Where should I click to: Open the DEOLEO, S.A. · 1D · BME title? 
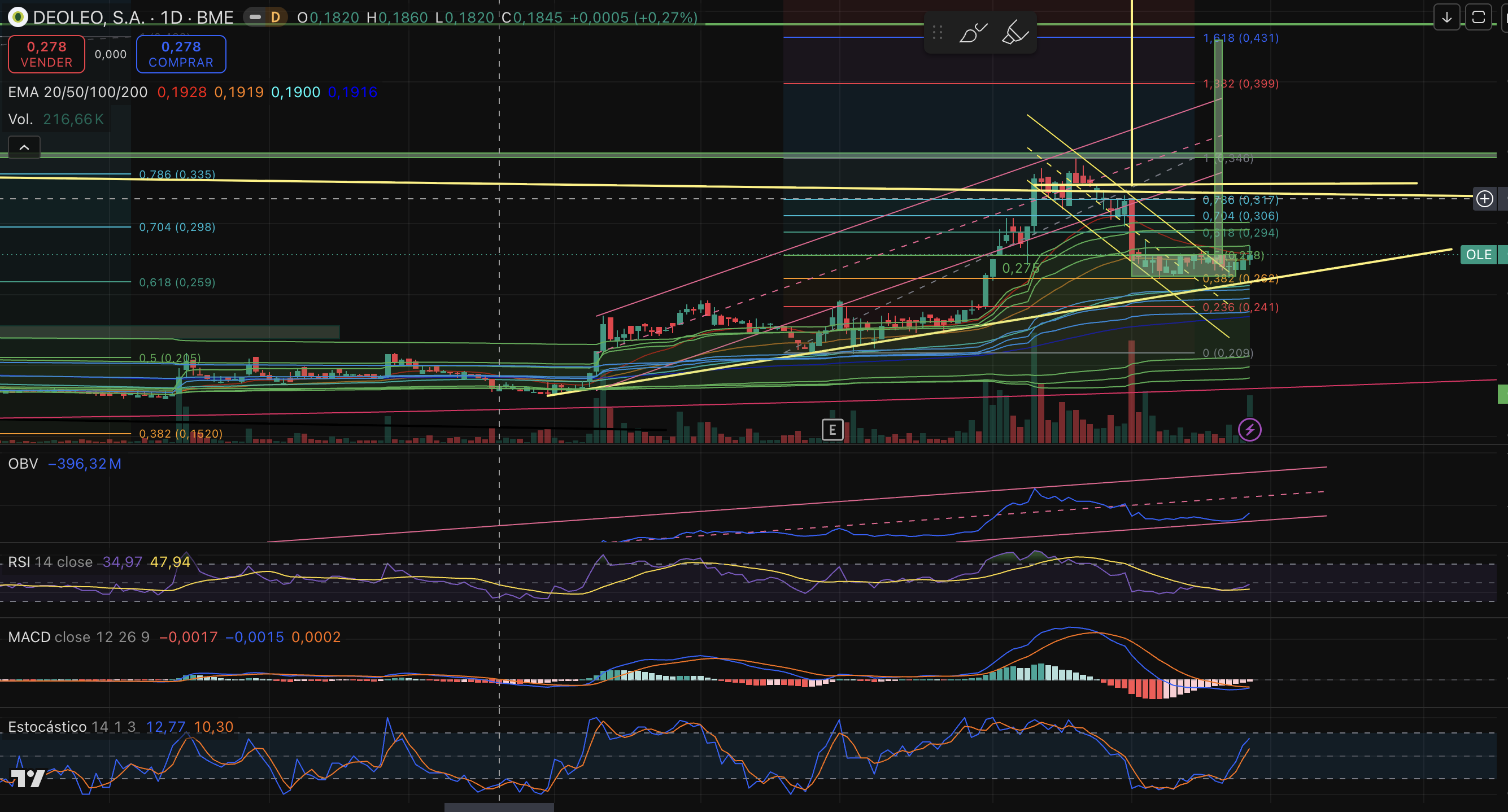133,18
